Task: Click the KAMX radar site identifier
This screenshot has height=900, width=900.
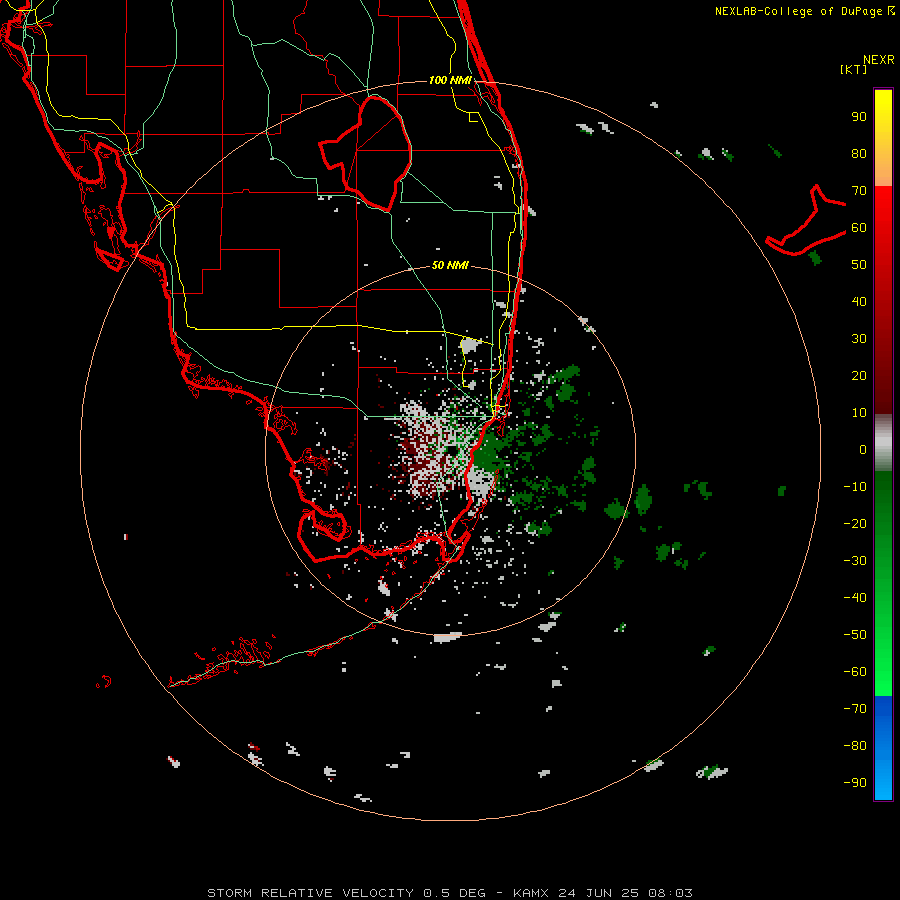Action: [x=530, y=893]
